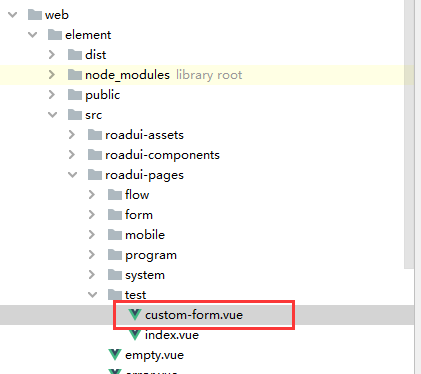Select the flow folder name

[137, 195]
